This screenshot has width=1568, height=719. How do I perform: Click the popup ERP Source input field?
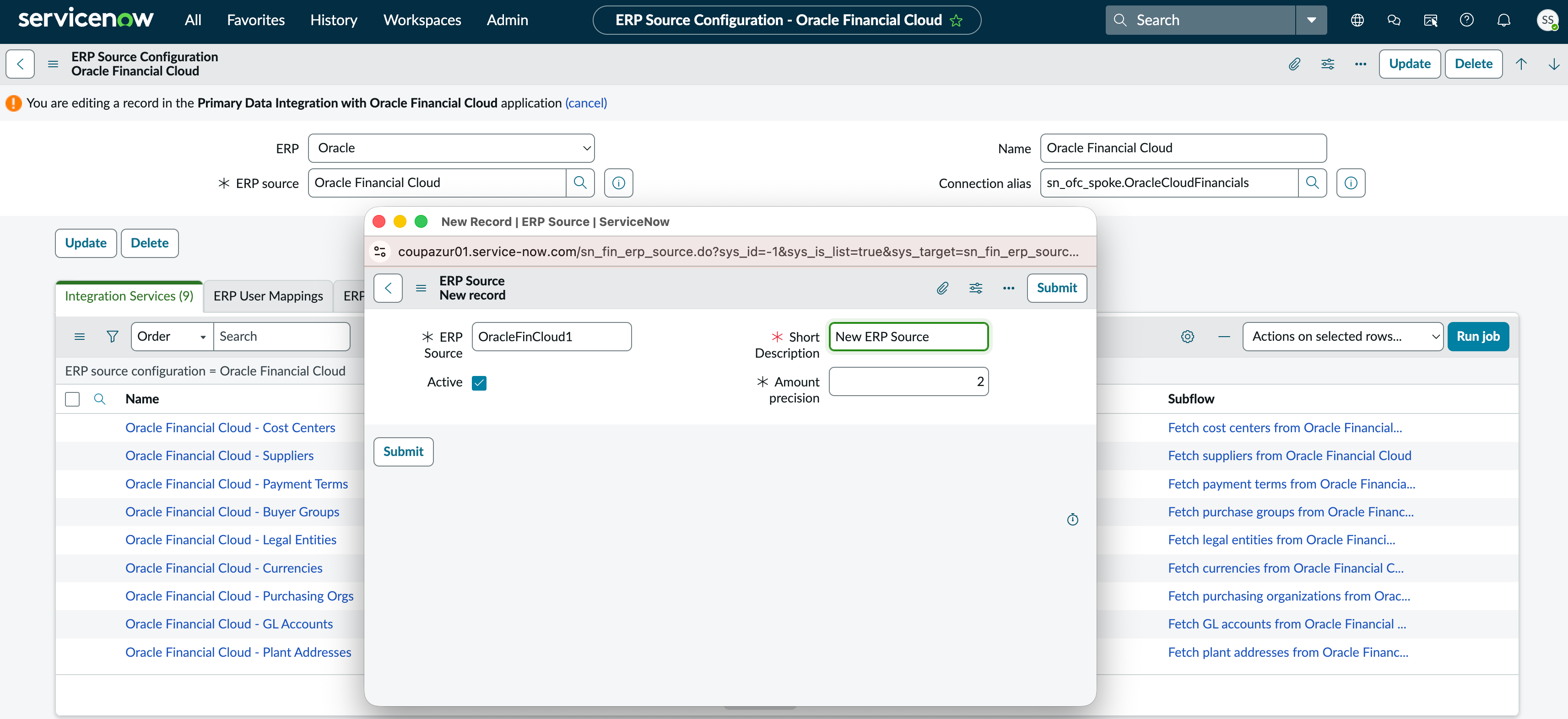coord(552,336)
